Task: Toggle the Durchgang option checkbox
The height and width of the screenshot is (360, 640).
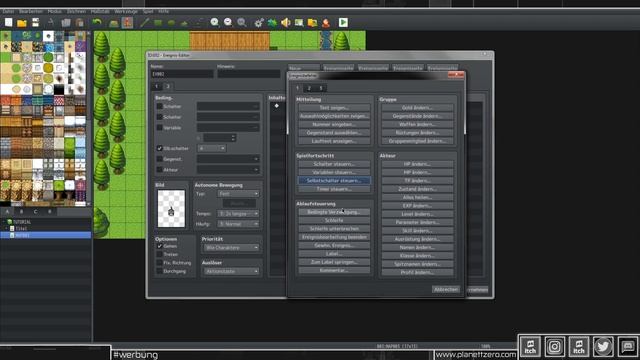Action: [160, 271]
